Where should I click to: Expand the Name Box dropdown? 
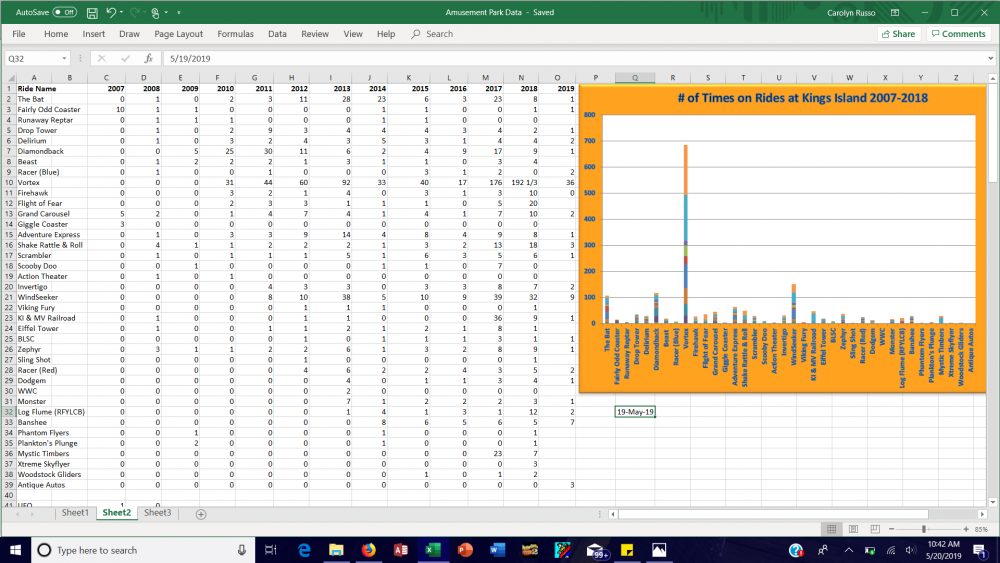tap(65, 59)
